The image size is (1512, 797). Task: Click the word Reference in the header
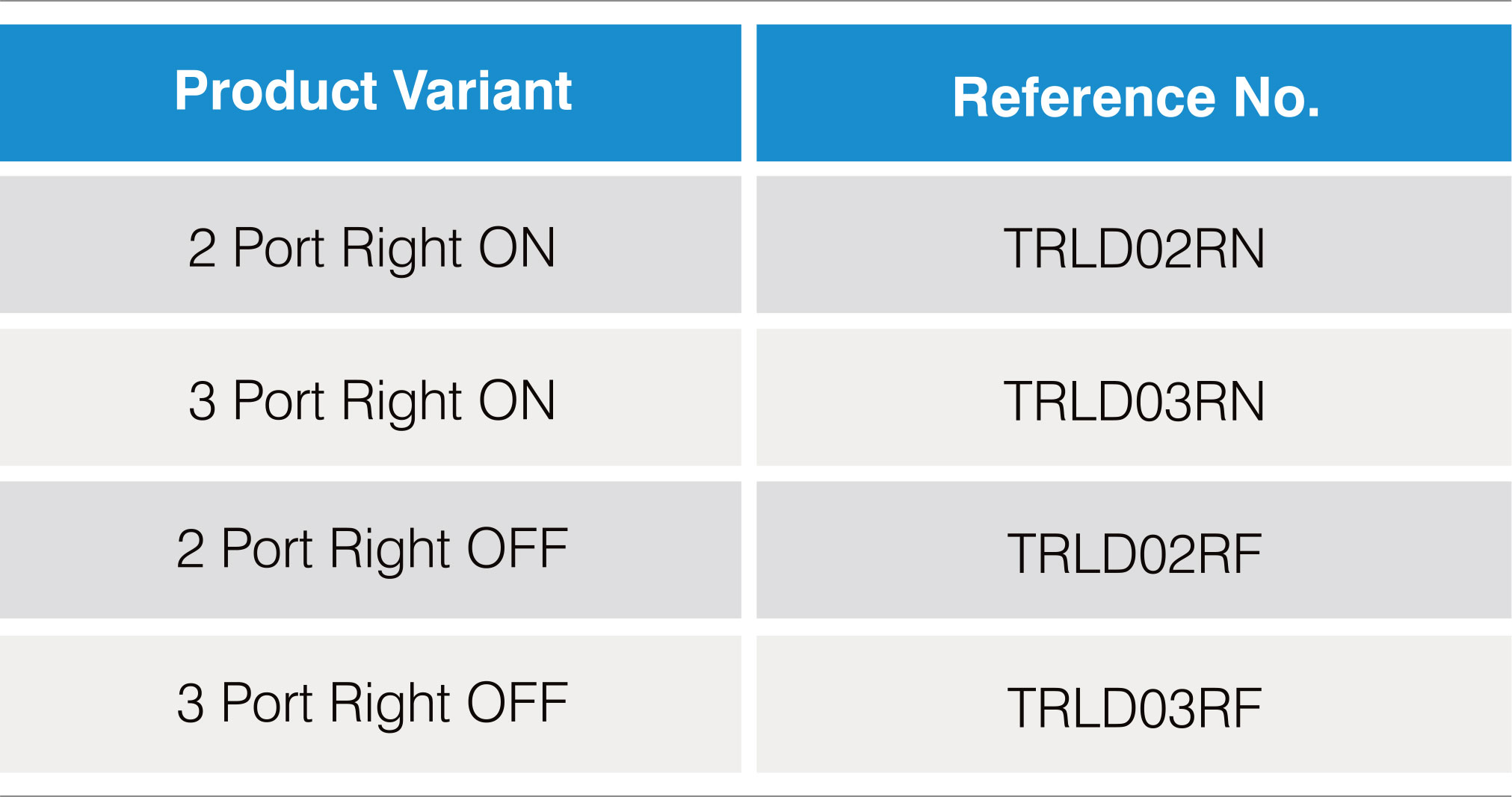click(1084, 97)
